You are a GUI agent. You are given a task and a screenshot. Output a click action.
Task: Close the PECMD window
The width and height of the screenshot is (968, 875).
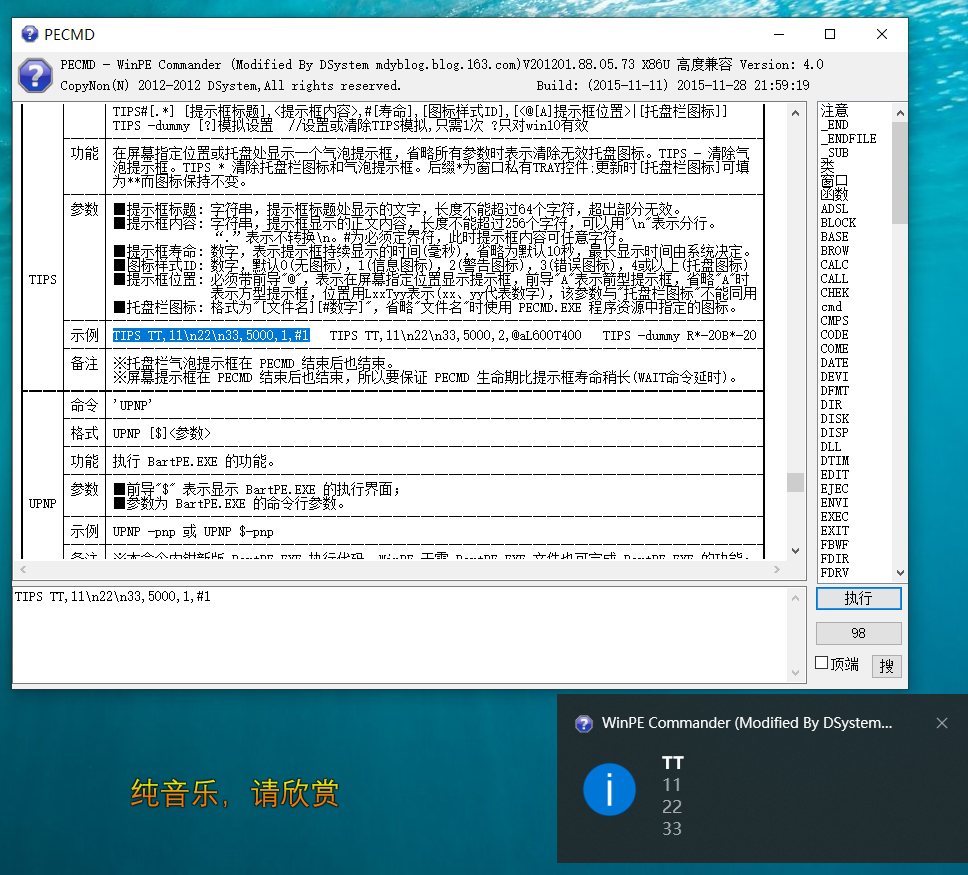[881, 34]
